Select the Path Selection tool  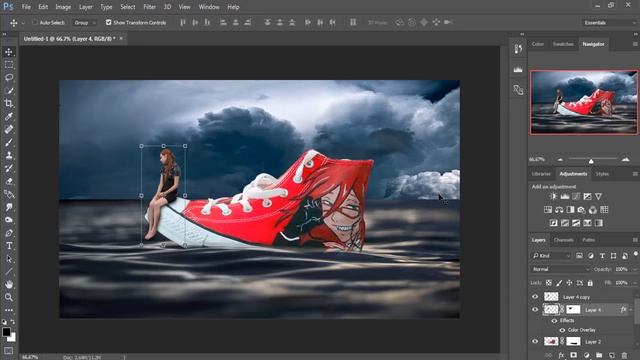(x=9, y=259)
